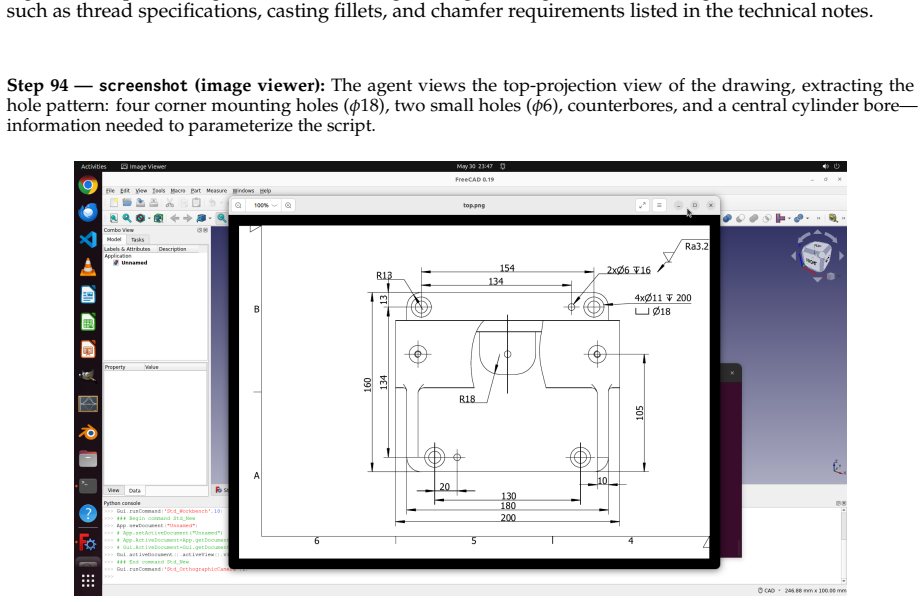
Task: Click FreeCAD's forward navigation arrow
Action: point(187,219)
